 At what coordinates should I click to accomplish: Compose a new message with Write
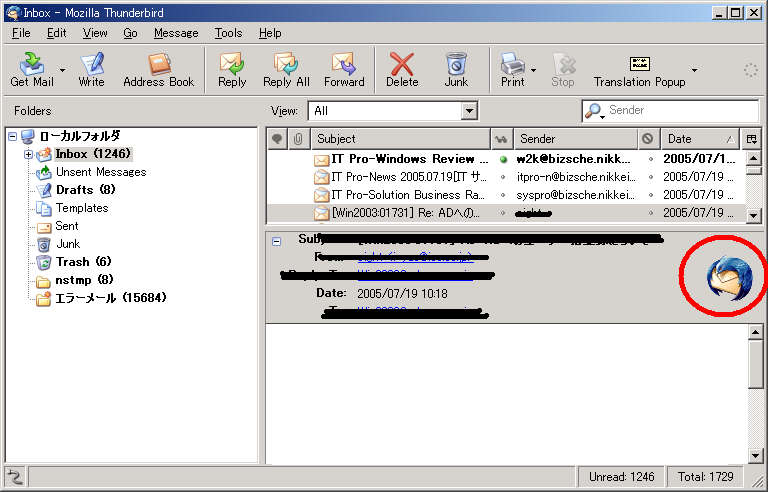(x=92, y=70)
